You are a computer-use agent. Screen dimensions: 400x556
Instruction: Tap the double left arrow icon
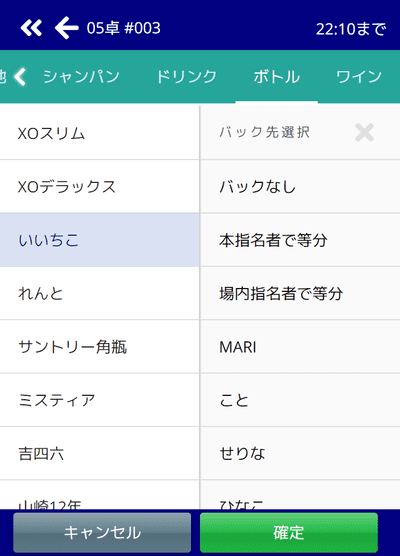pos(31,28)
